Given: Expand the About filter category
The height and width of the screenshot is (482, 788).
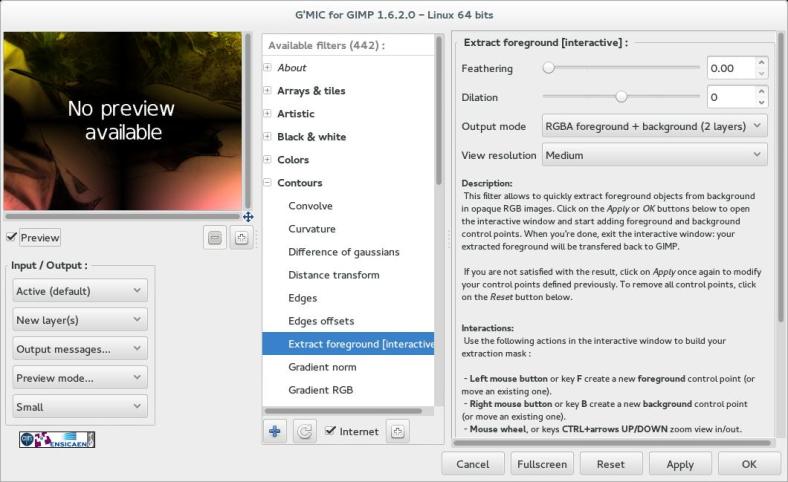Looking at the screenshot, I should (267, 67).
